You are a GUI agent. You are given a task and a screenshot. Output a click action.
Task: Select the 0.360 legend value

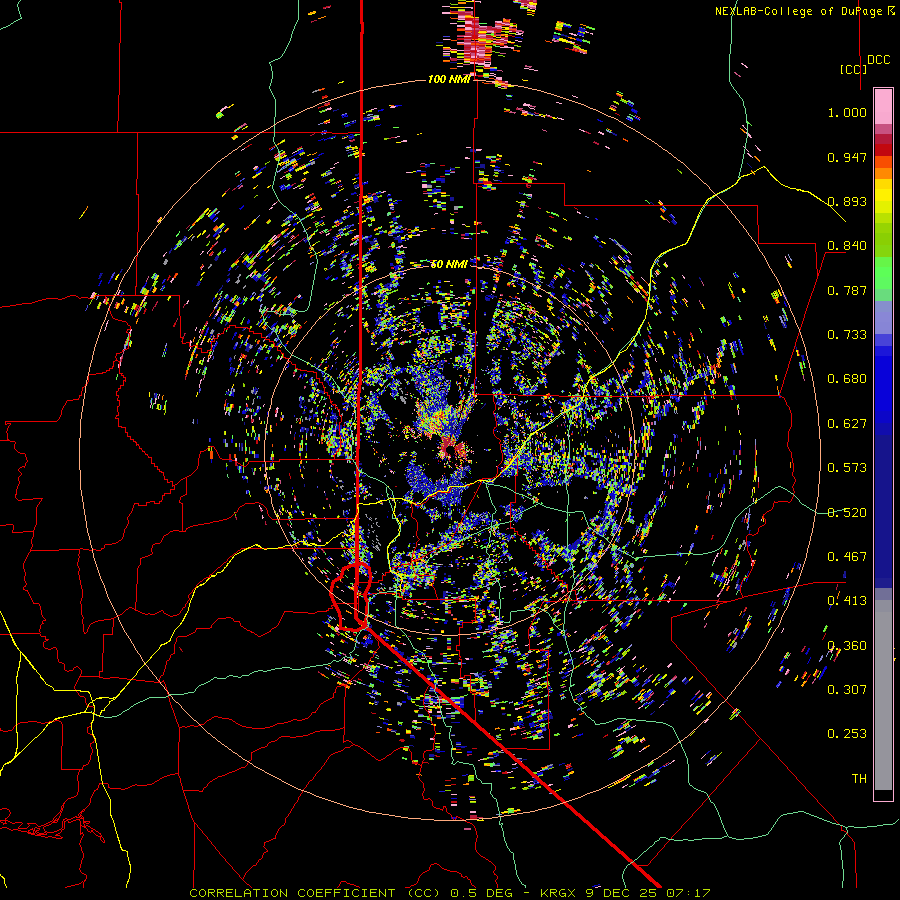coord(847,646)
